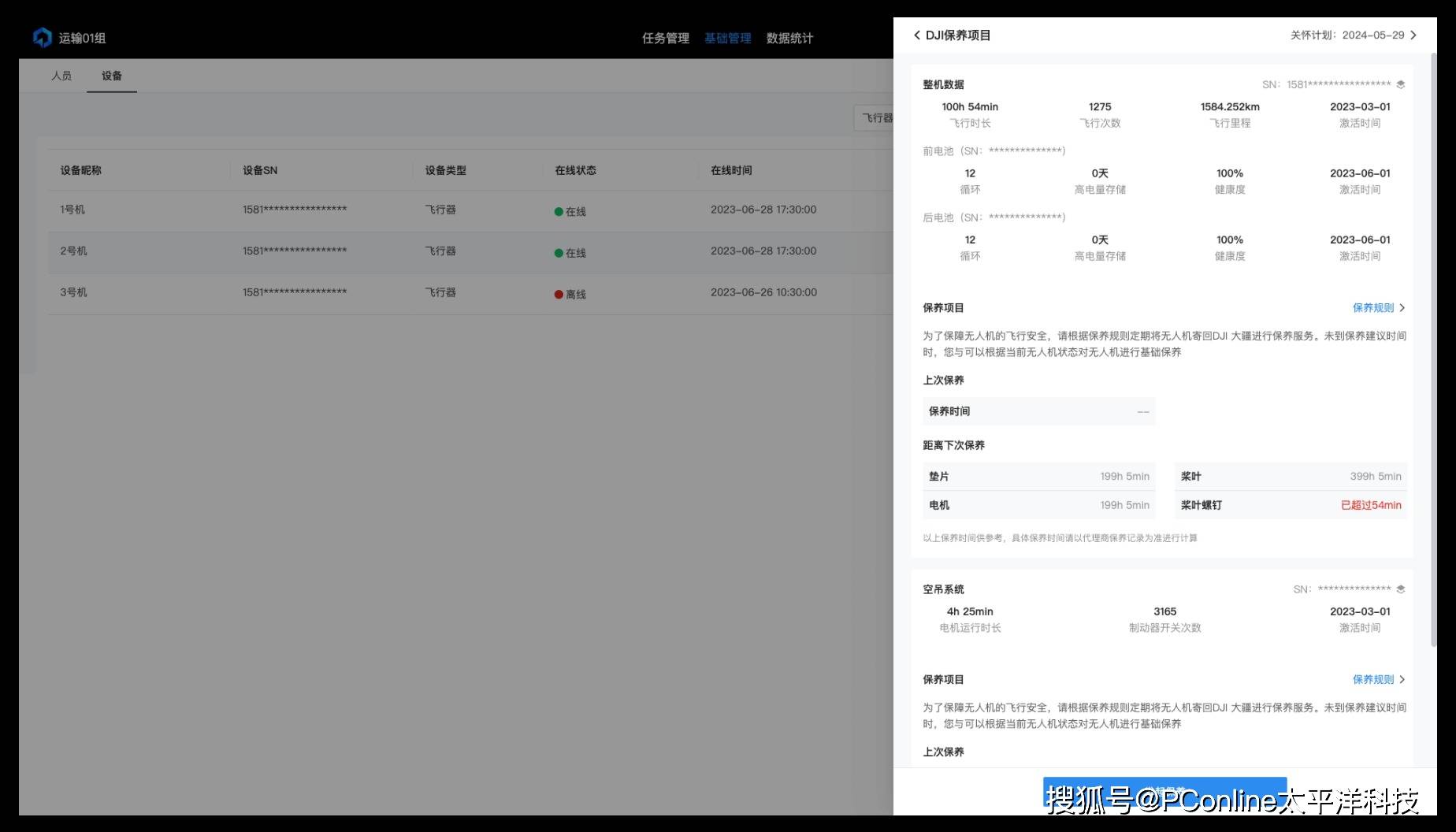The height and width of the screenshot is (832, 1456).
Task: Click the red 已超过54min warning
Action: (x=1371, y=505)
